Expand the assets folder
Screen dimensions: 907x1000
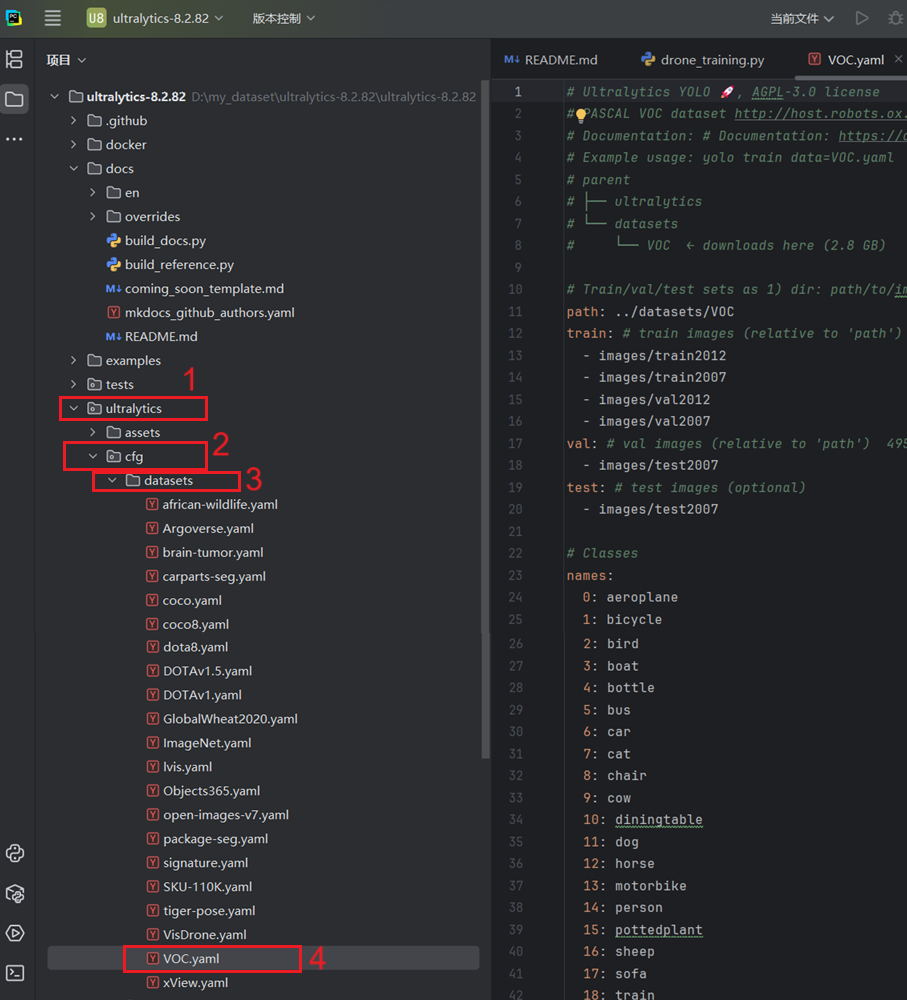pyautogui.click(x=93, y=432)
